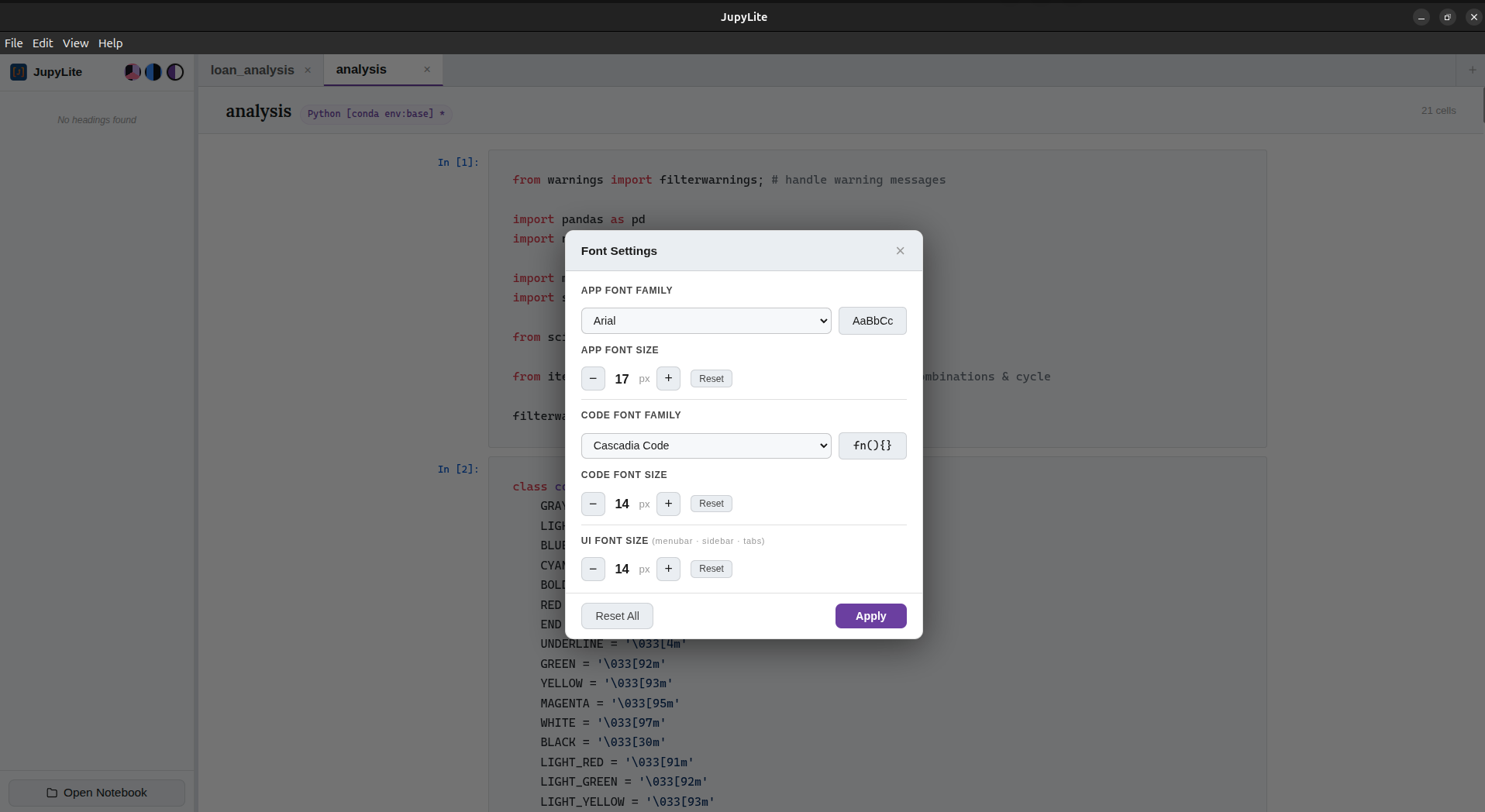Switch to the loan_analysis tab
Image resolution: width=1485 pixels, height=812 pixels.
click(250, 70)
